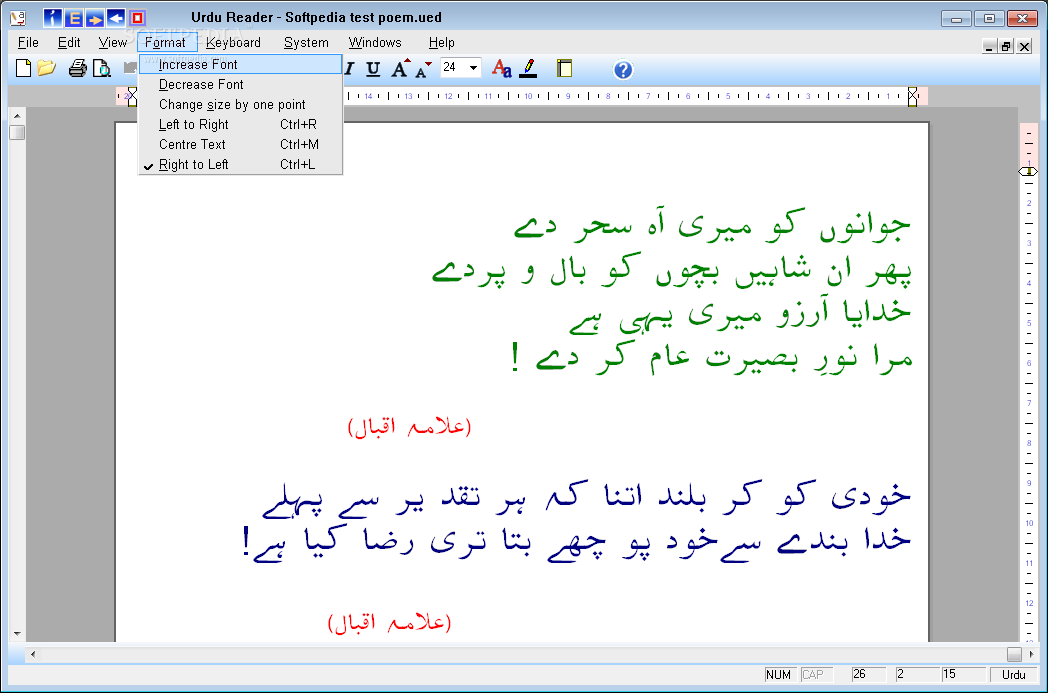Viewport: 1048px width, 693px height.
Task: Choose Increase Font from Format menu
Action: pyautogui.click(x=241, y=65)
